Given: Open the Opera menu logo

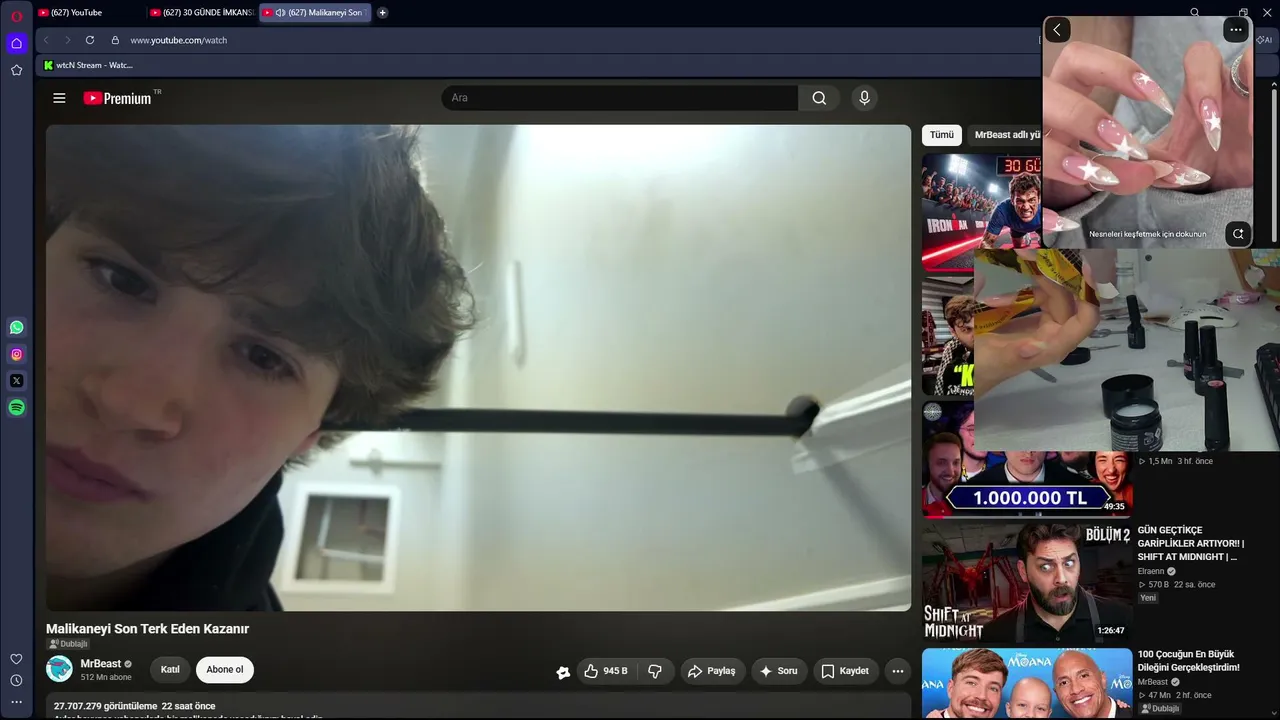Looking at the screenshot, I should [x=16, y=15].
